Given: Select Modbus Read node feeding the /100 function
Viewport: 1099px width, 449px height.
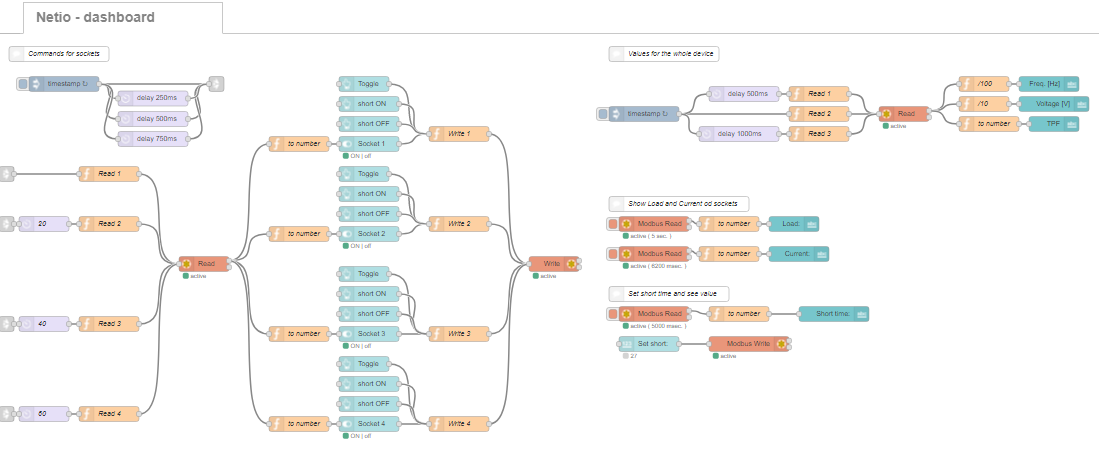Looking at the screenshot, I should pyautogui.click(x=904, y=113).
